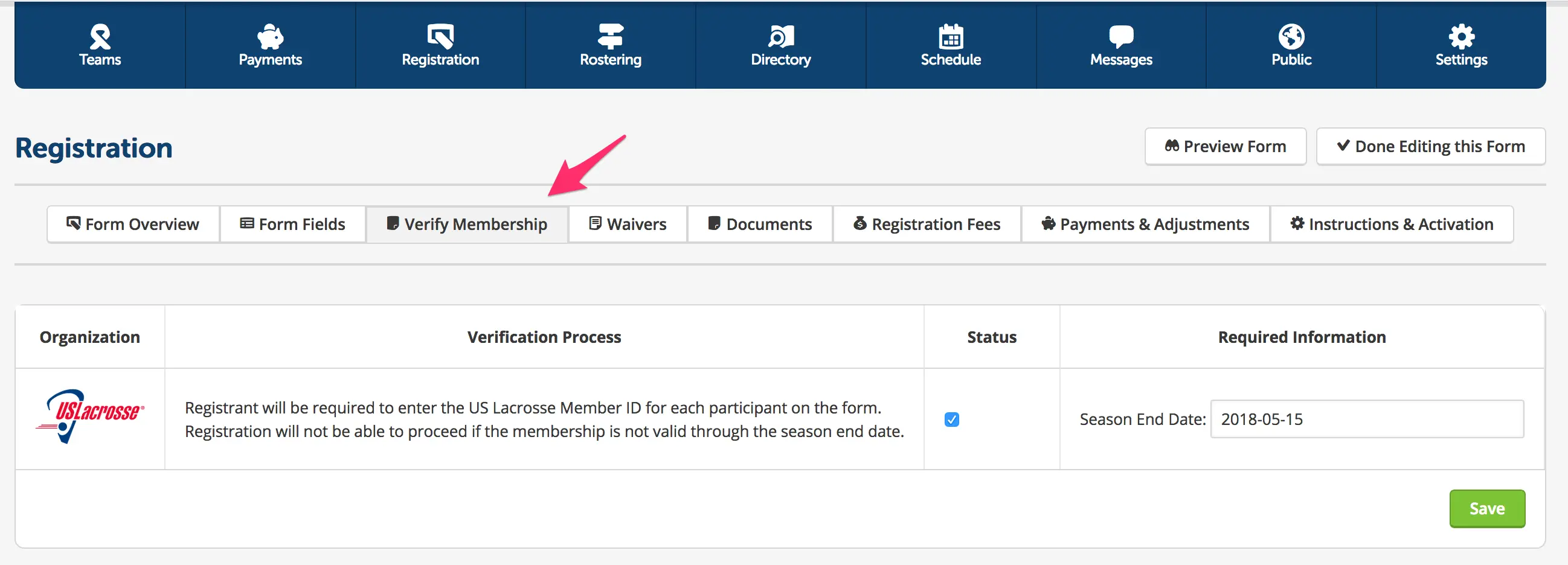Open the Messages chat bubble icon

(1121, 36)
